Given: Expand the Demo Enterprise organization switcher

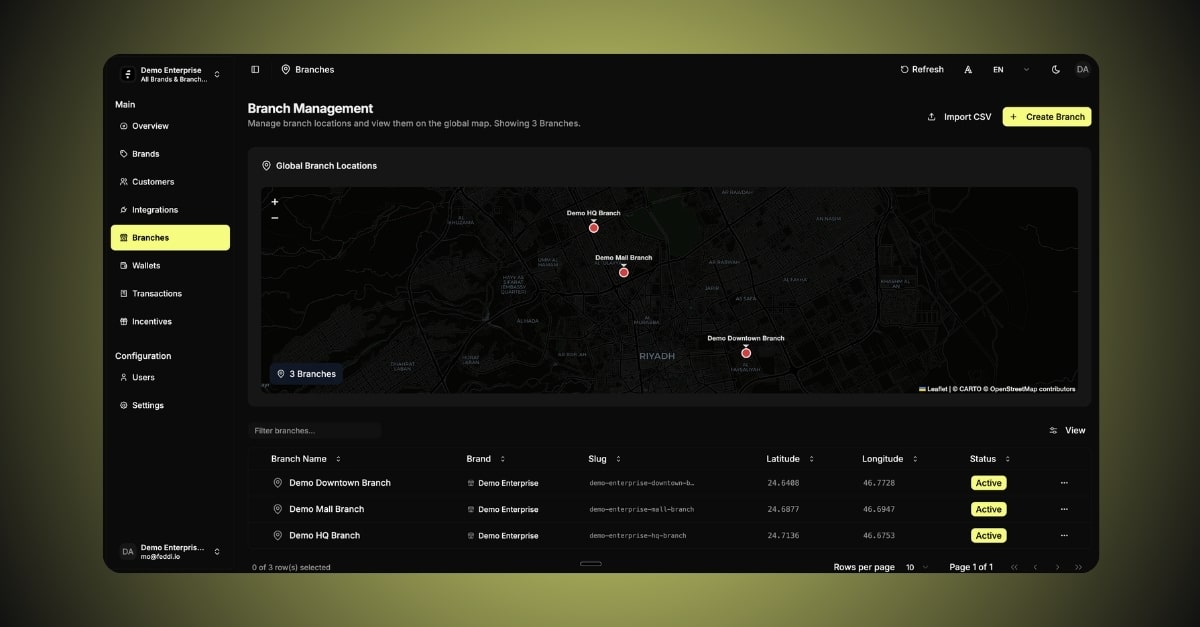Looking at the screenshot, I should point(170,75).
